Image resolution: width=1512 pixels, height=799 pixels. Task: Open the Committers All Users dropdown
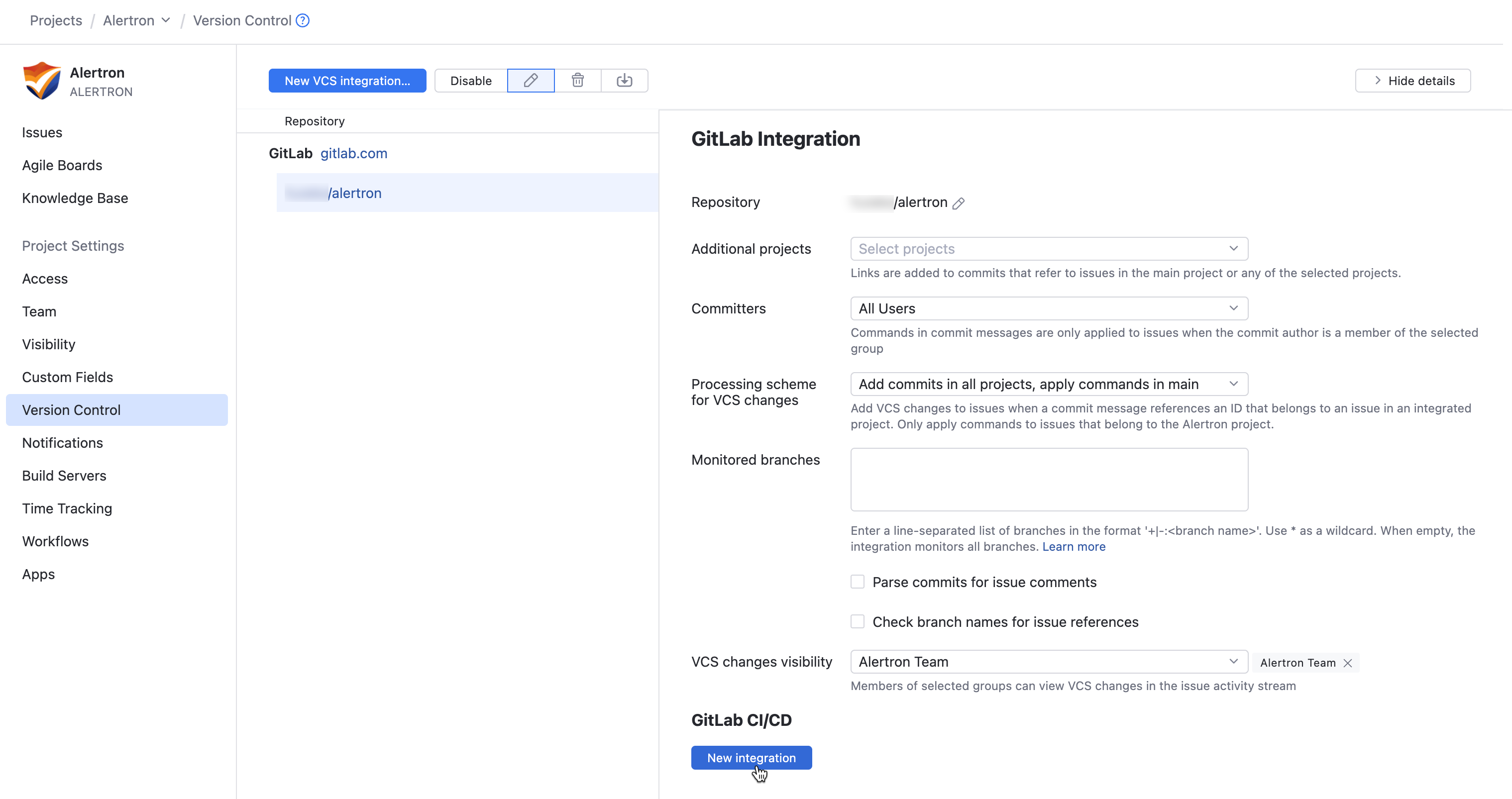click(x=1048, y=308)
